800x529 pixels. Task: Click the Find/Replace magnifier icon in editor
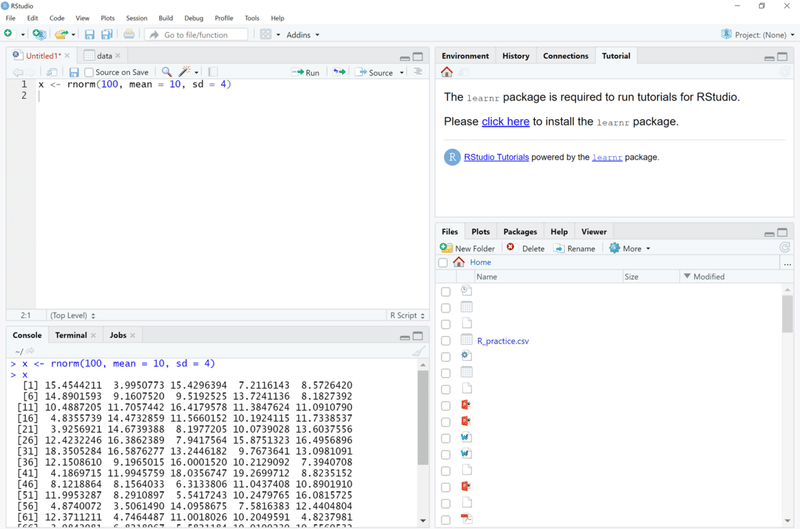tap(166, 72)
